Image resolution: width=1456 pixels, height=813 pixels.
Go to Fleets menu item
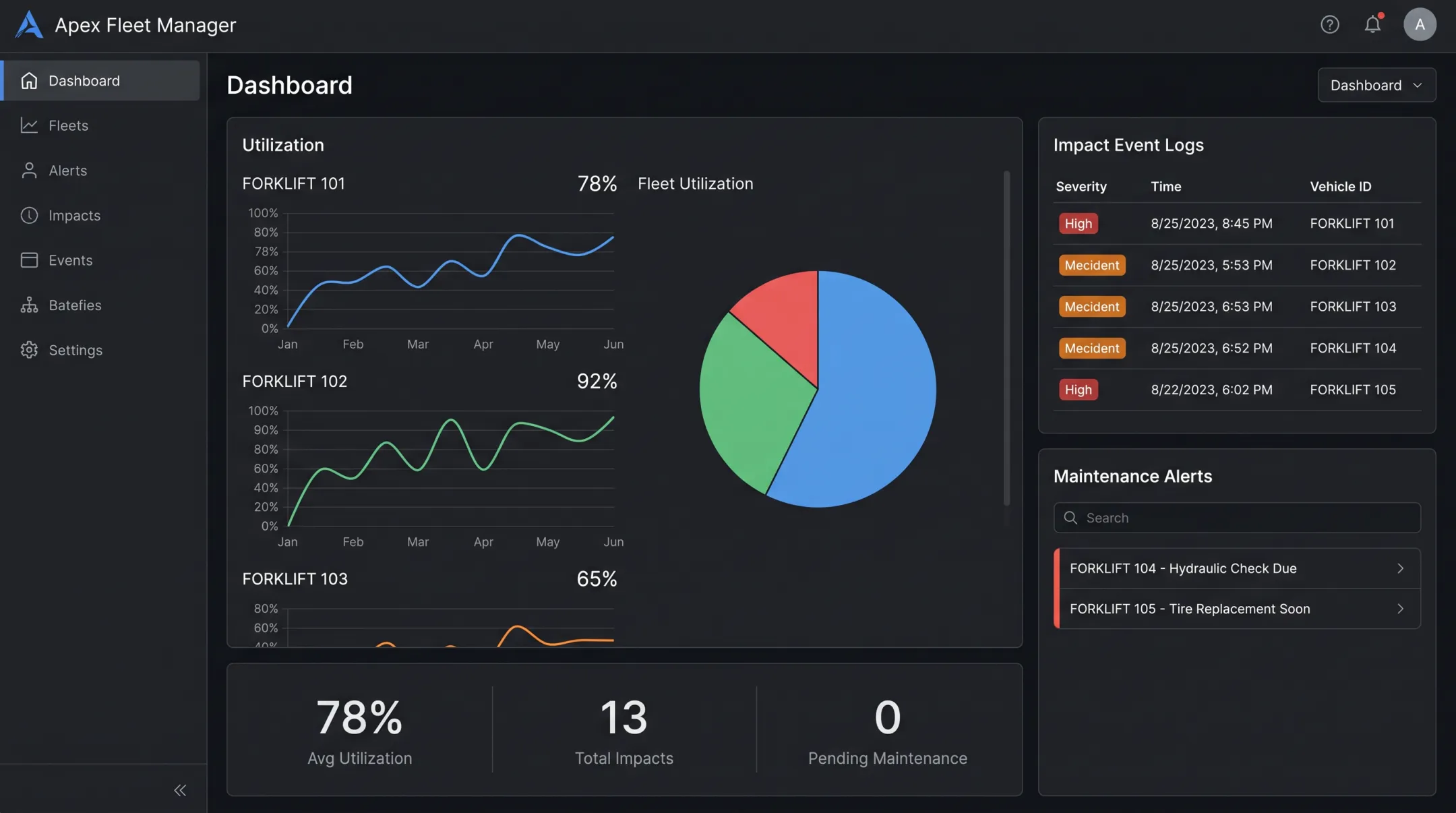click(x=101, y=125)
